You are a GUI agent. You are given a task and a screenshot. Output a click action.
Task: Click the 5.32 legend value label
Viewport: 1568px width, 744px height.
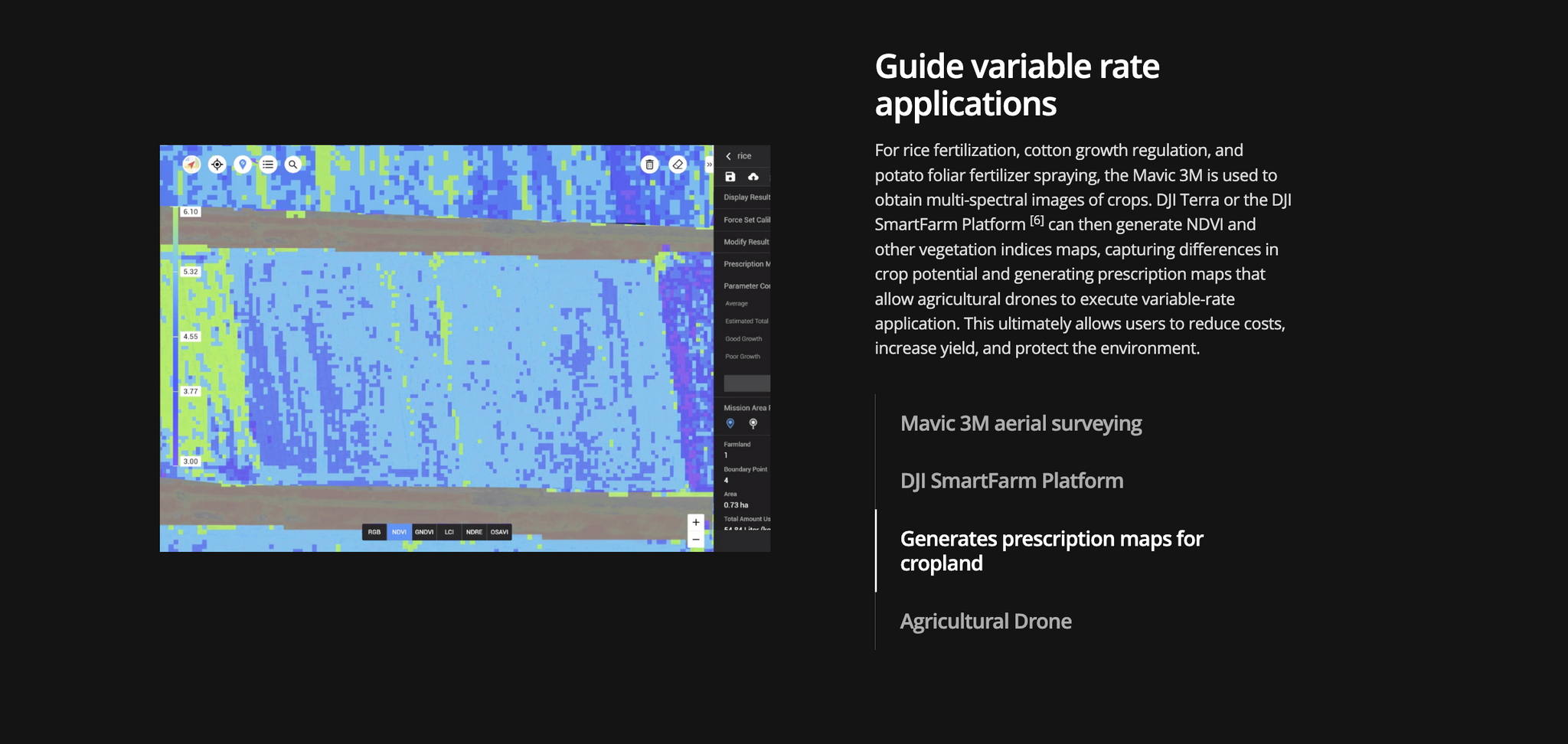pos(191,272)
